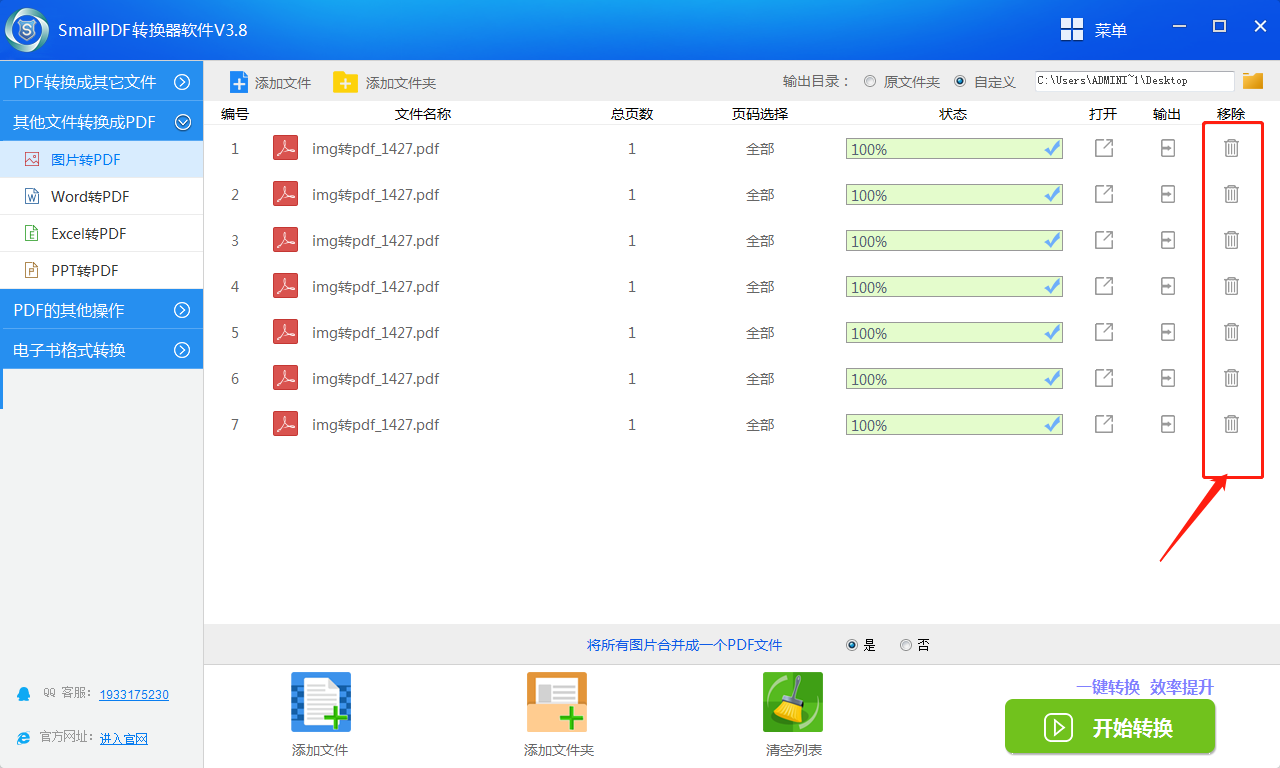
Task: Select 是 to merge images into one PDF
Action: pos(852,645)
